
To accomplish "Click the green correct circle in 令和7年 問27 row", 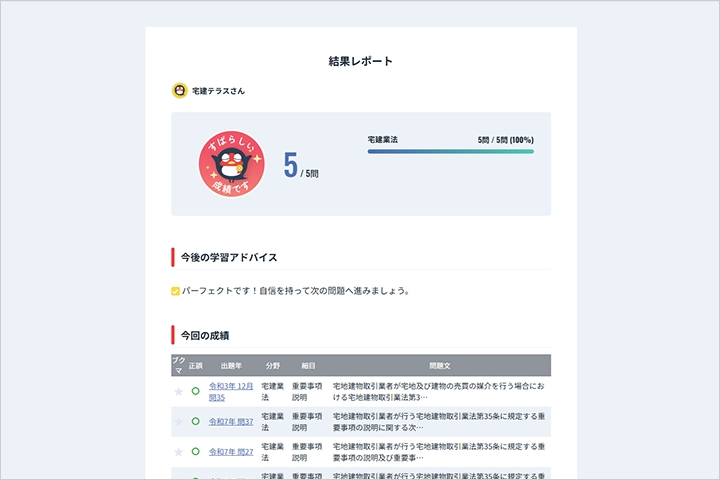I will point(196,452).
